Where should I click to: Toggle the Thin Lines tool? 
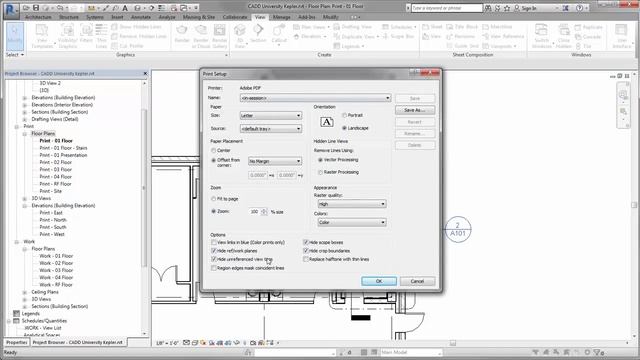coord(101,36)
